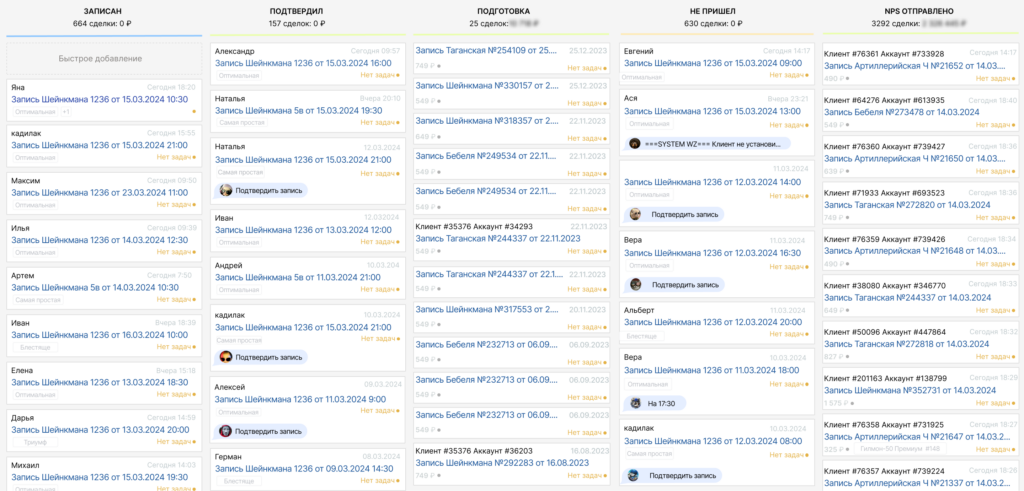Click Подтвердить запись task on Вера's 16:30 card
This screenshot has width=1024, height=491.
[x=679, y=285]
